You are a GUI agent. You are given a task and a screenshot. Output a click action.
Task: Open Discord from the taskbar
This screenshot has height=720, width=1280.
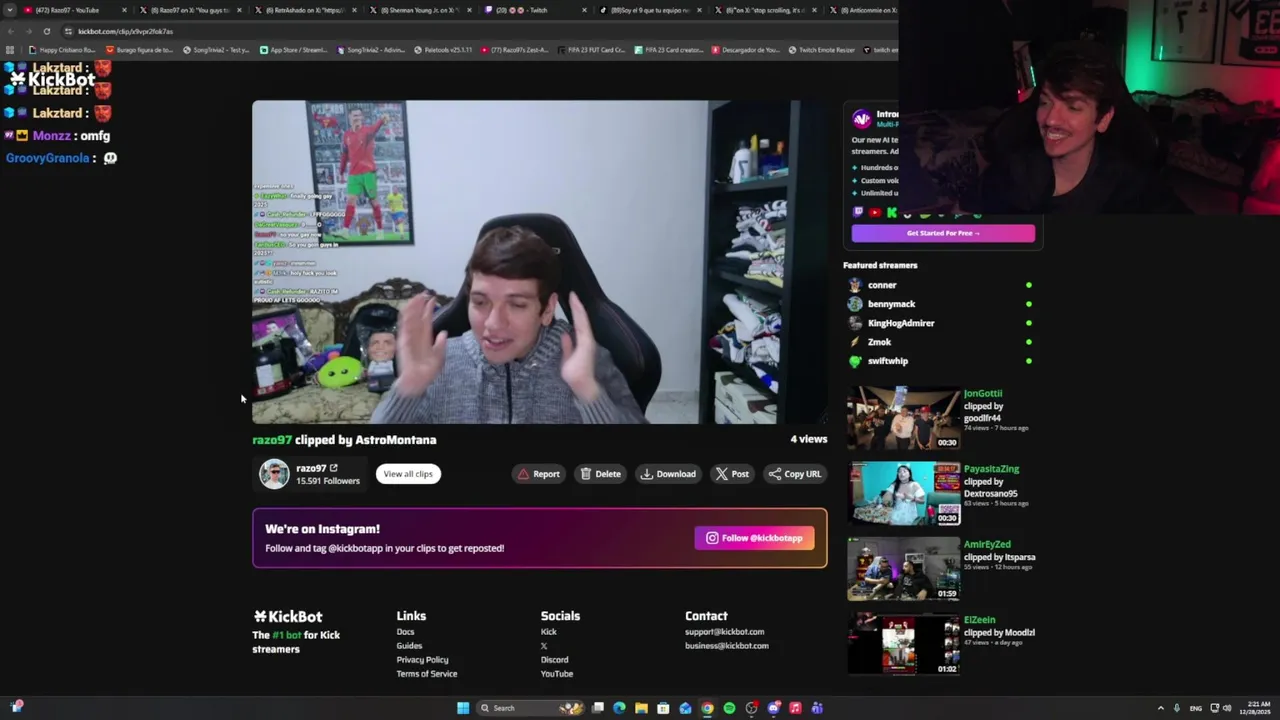(773, 708)
